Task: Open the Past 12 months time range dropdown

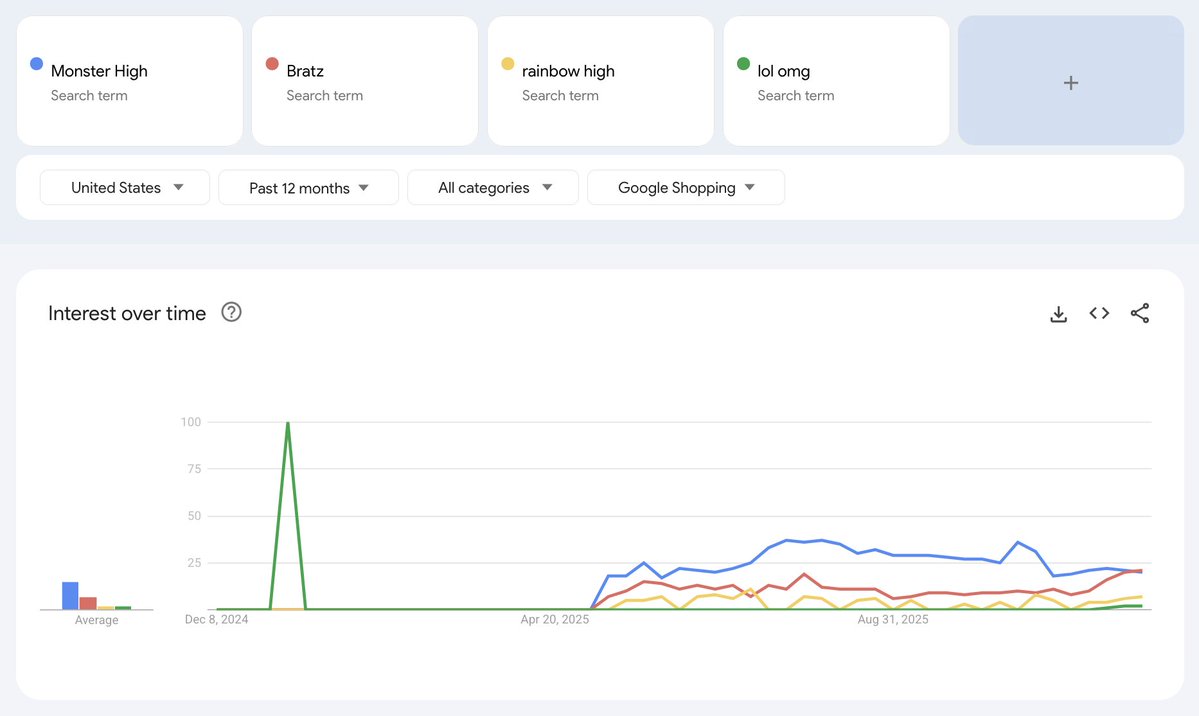Action: (x=308, y=187)
